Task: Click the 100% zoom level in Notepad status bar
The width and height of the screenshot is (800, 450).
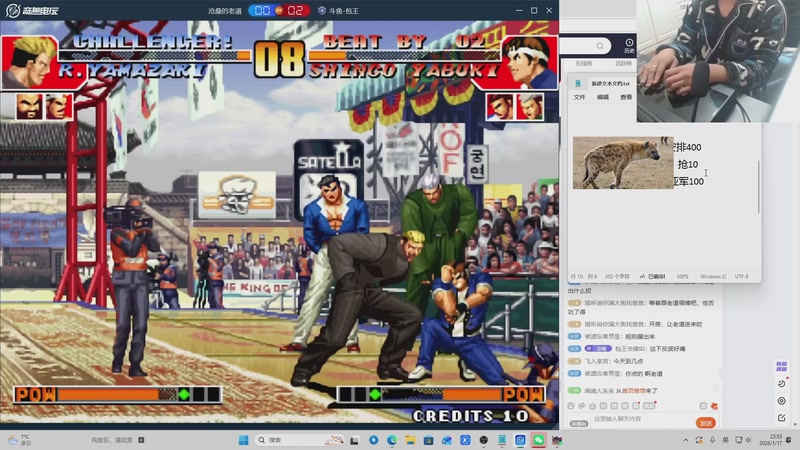Action: (x=682, y=277)
